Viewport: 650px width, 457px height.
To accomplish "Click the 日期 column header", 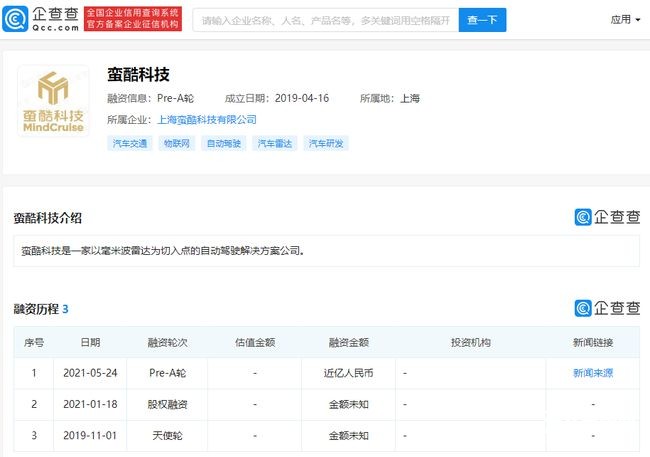I will tap(90, 342).
